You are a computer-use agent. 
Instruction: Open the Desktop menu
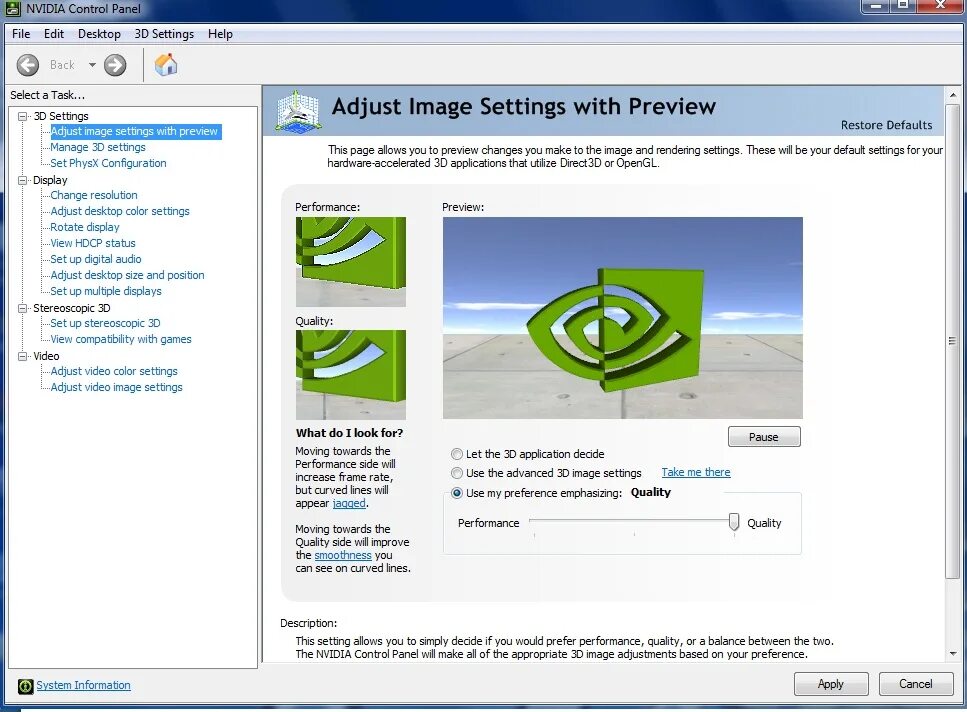click(x=99, y=34)
